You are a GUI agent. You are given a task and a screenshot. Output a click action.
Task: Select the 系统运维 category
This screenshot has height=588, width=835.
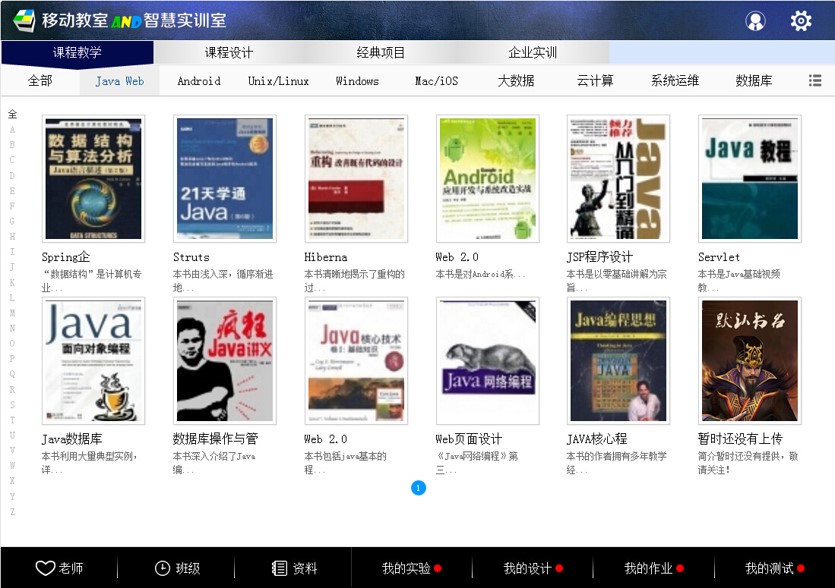pyautogui.click(x=674, y=80)
